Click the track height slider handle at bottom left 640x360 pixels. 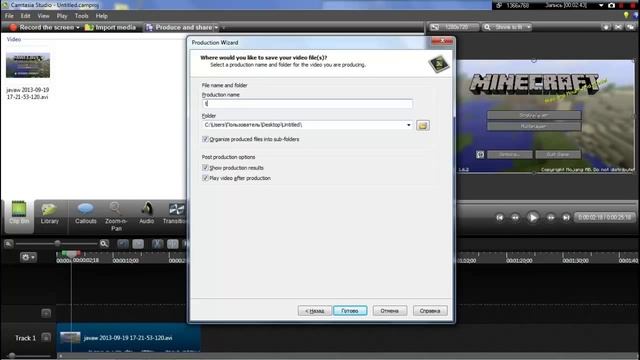(x=12, y=356)
